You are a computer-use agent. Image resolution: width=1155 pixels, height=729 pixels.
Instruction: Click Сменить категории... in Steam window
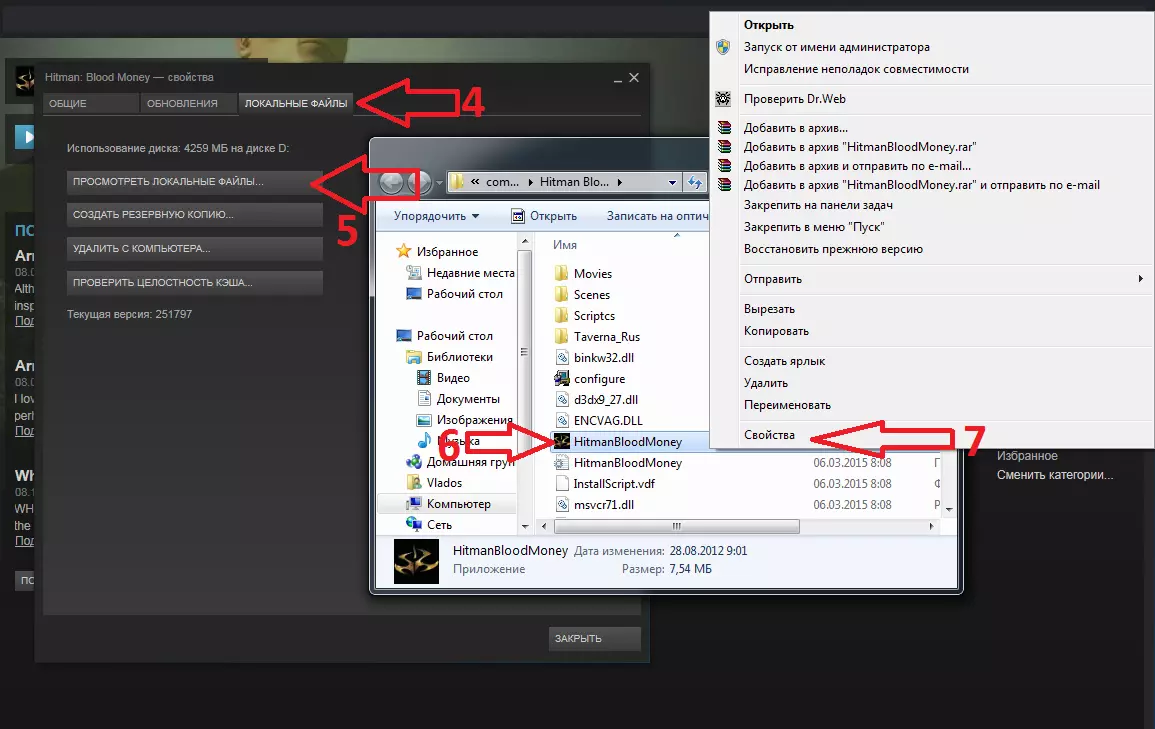(1054, 475)
